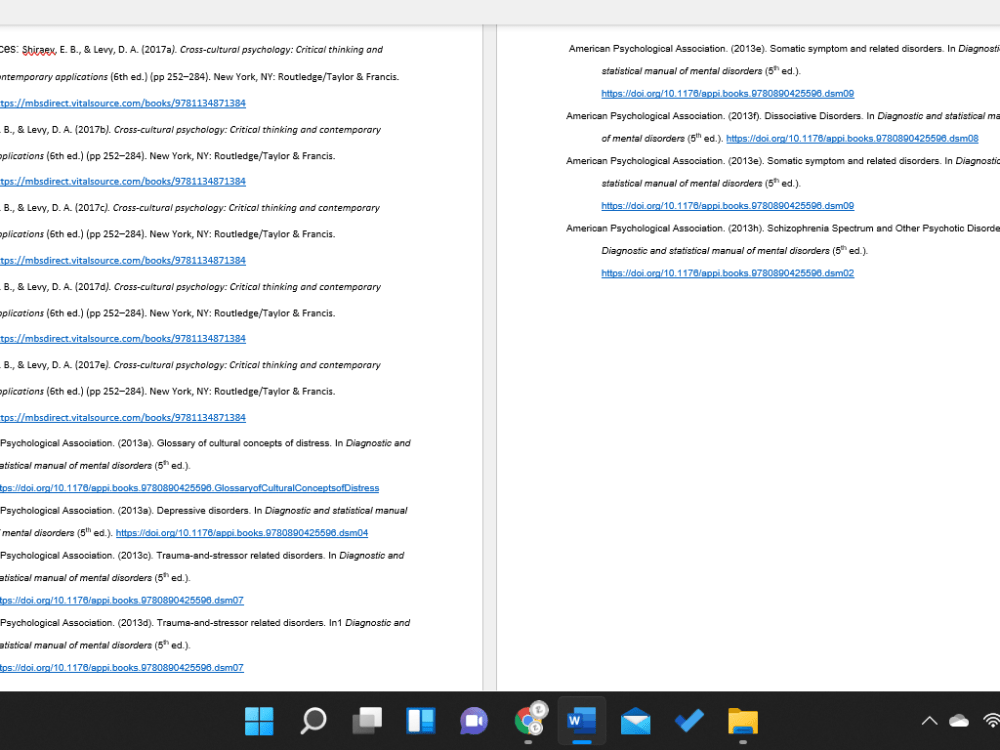1000x750 pixels.
Task: Open the Mail app
Action: (x=635, y=721)
